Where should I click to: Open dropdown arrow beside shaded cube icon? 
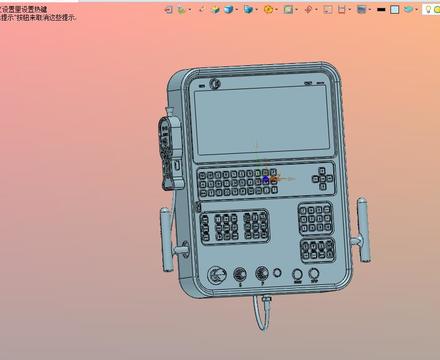pos(237,10)
